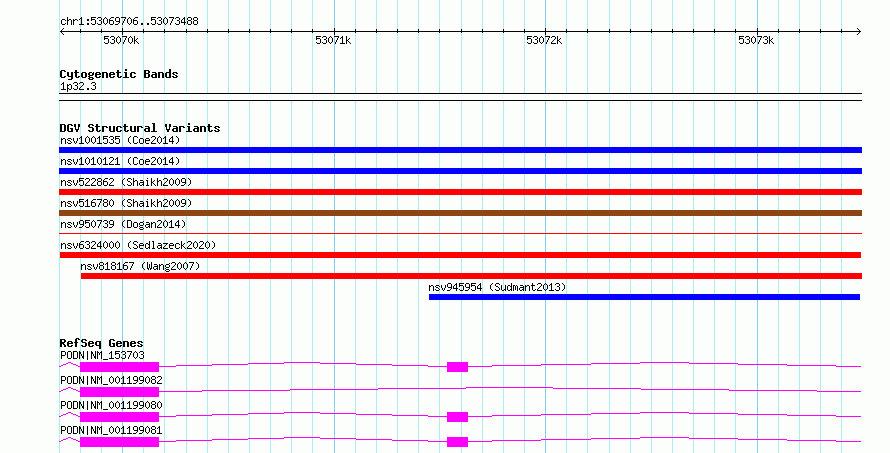Click the nsv945954 (Sudmant2013) blue bar
The width and height of the screenshot is (890, 453).
[x=644, y=297]
